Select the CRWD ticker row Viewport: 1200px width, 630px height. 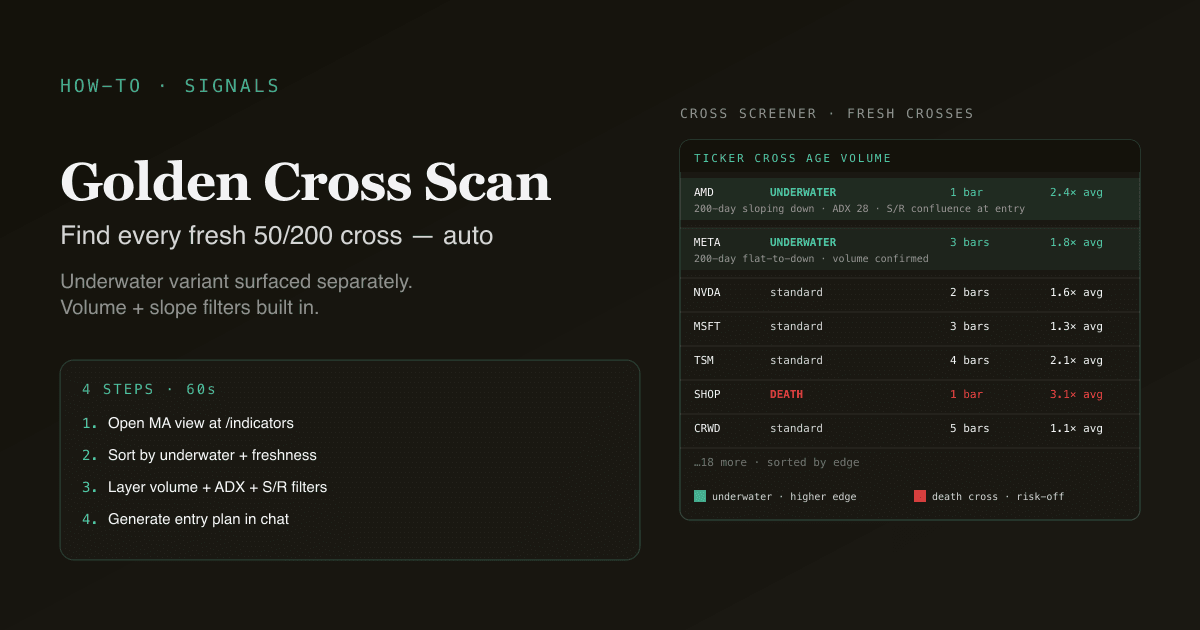click(x=910, y=429)
